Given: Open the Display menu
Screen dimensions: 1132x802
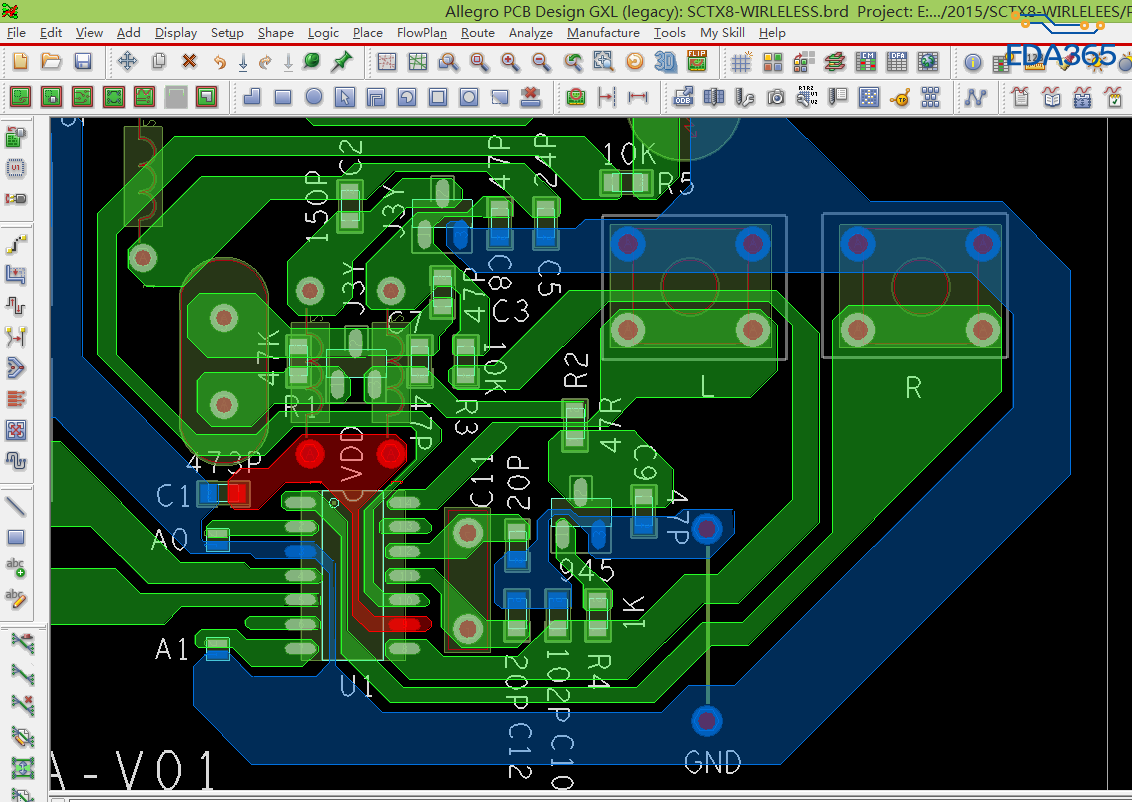Looking at the screenshot, I should click(176, 32).
